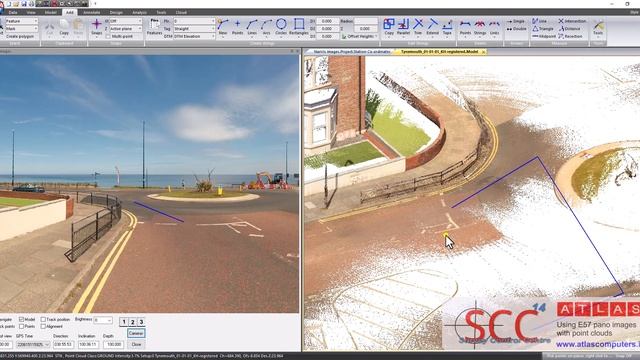Open the Snaps tool
Viewport: 640px width, 360px height.
[x=97, y=27]
